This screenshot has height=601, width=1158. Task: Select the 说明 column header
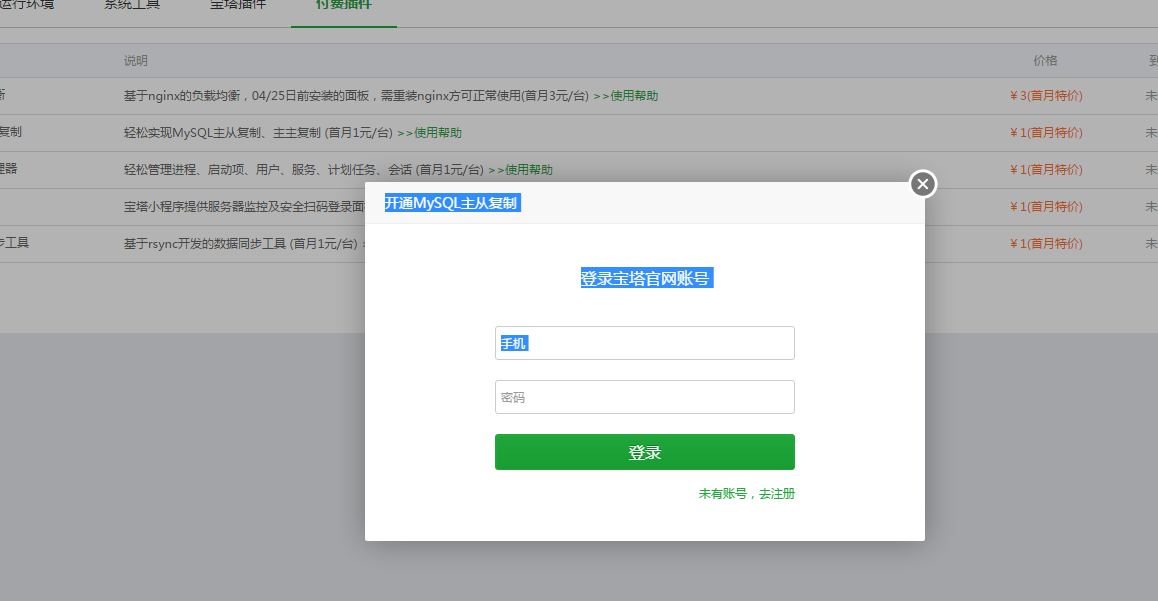click(136, 61)
